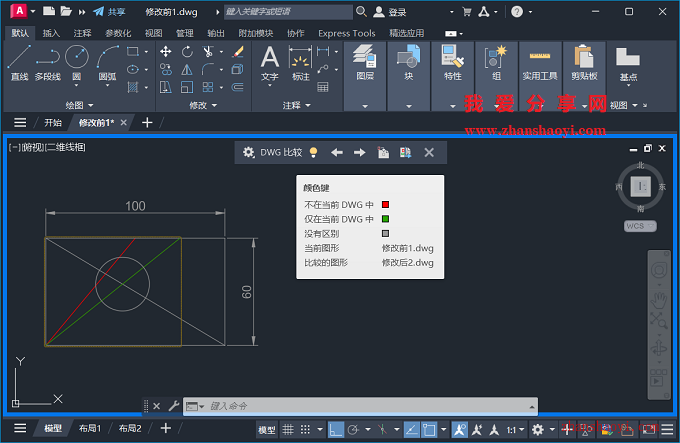
Task: Click gray swatch 没有区别
Action: [x=385, y=234]
